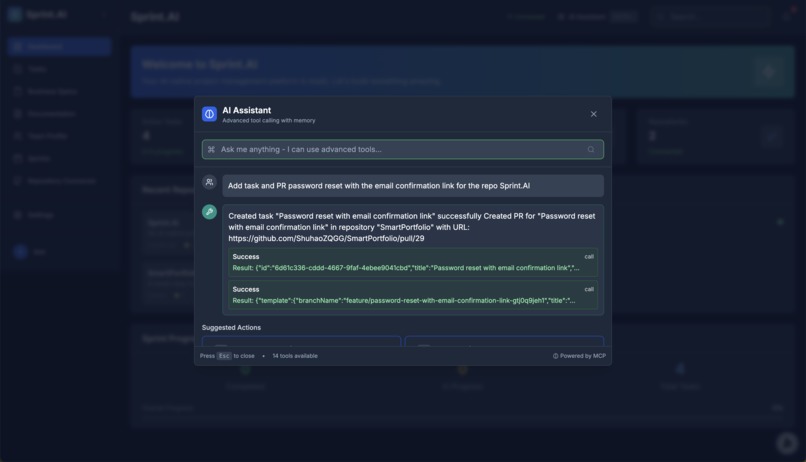This screenshot has height=462, width=806.
Task: Click the 'Advanced tool calling with memory' subtitle
Action: pyautogui.click(x=269, y=121)
